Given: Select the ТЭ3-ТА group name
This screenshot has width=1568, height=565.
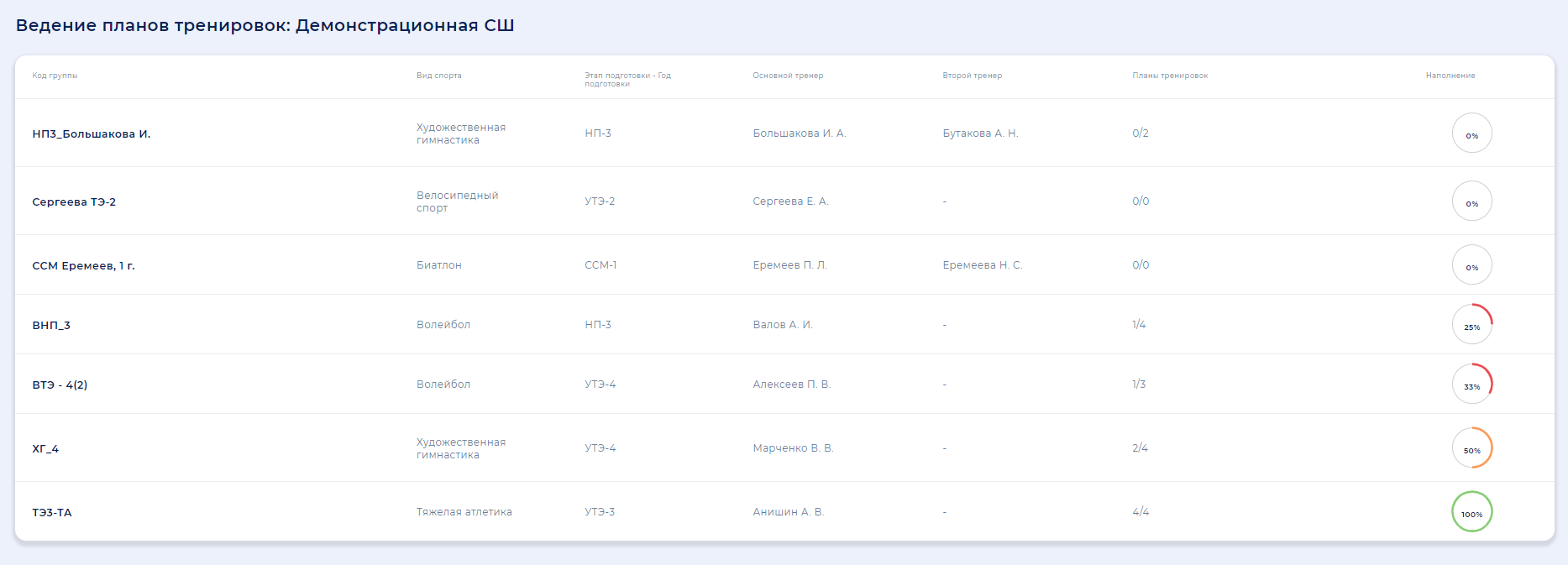Looking at the screenshot, I should pos(52,512).
